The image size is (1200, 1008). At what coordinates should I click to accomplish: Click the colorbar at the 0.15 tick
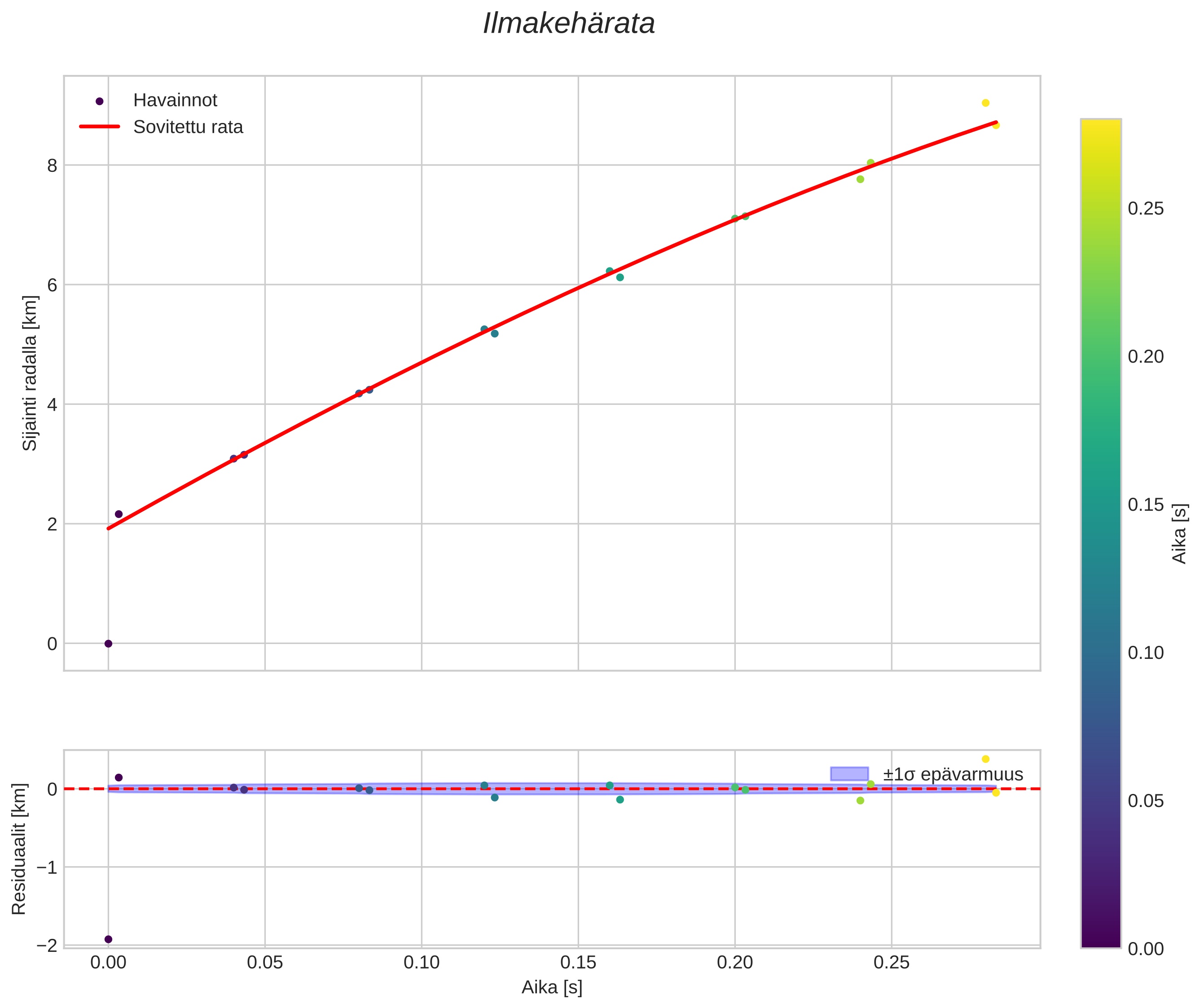tap(1100, 504)
